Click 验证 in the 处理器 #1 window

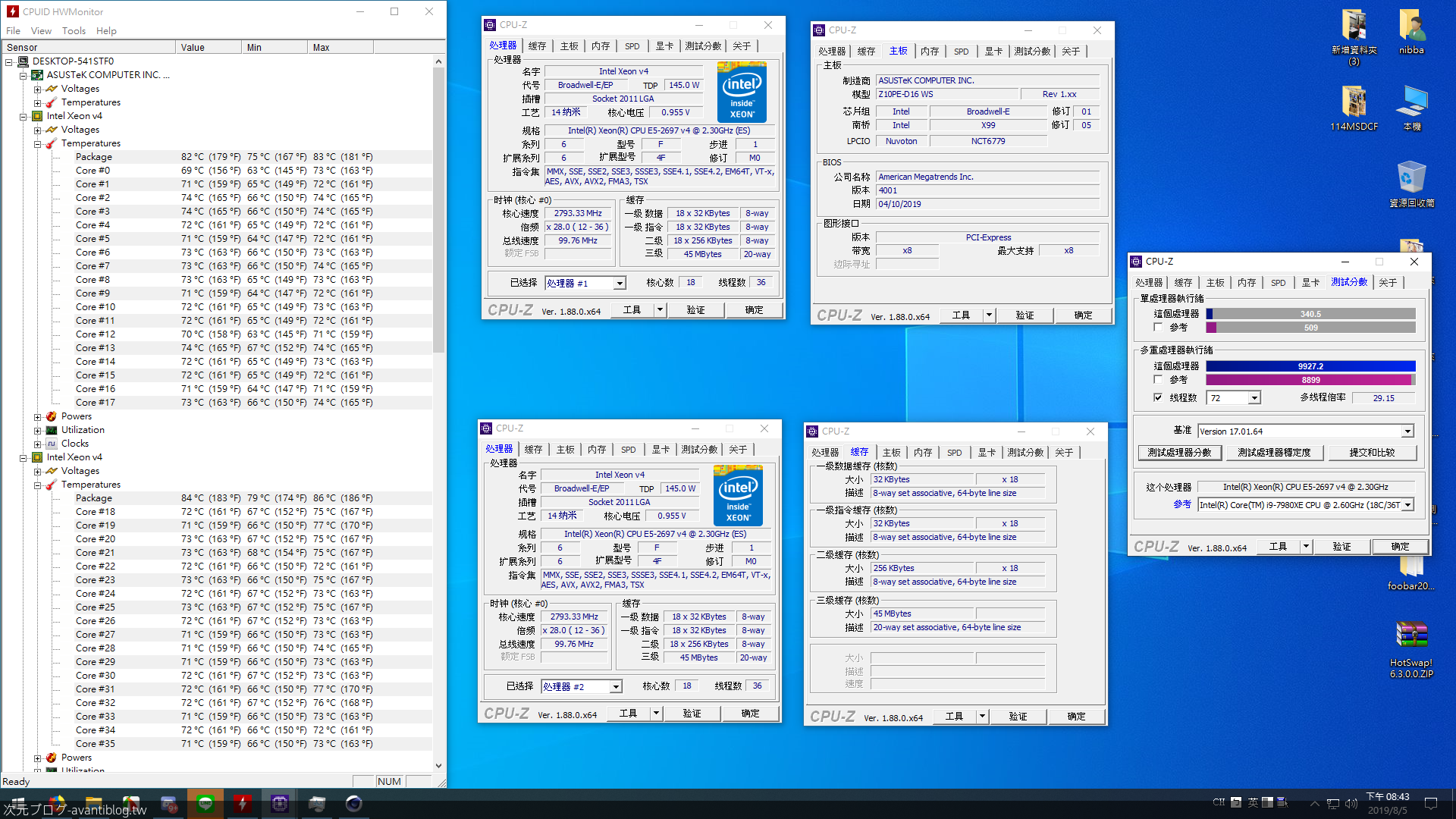695,310
